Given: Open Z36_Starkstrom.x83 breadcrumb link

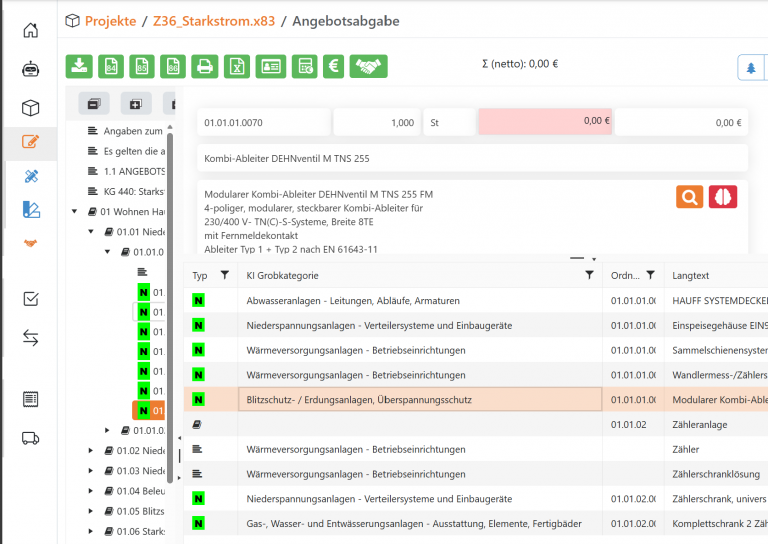Looking at the screenshot, I should point(215,20).
